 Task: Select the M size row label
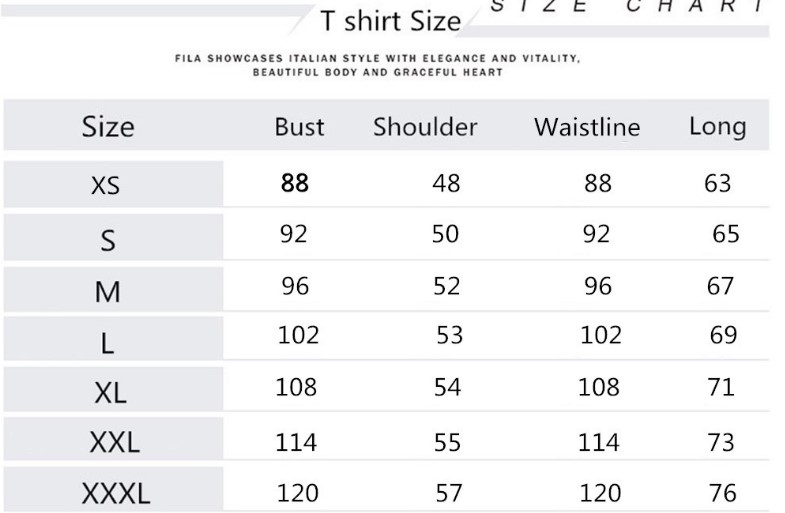(108, 292)
